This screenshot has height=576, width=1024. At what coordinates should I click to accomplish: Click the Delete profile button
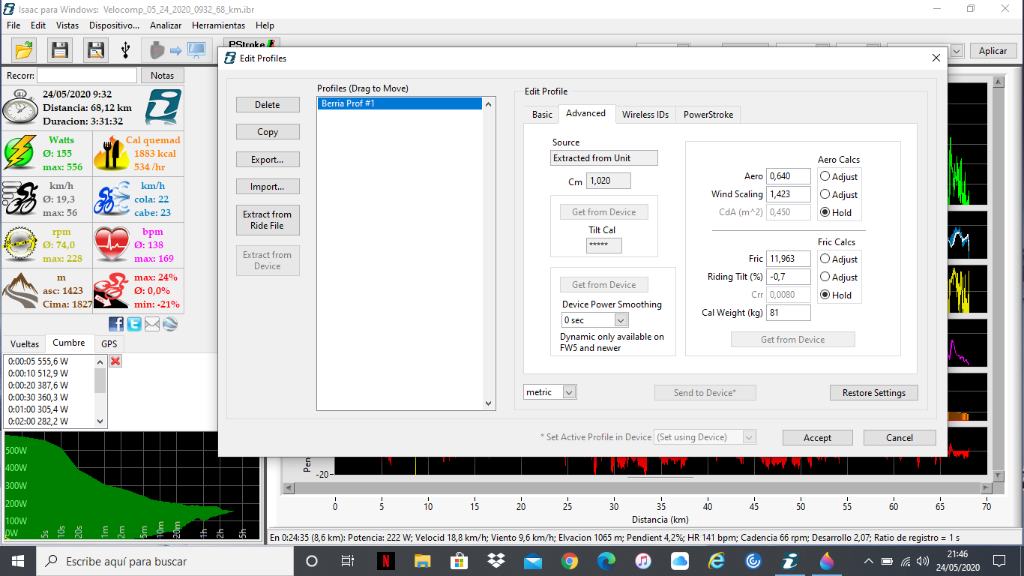(268, 104)
